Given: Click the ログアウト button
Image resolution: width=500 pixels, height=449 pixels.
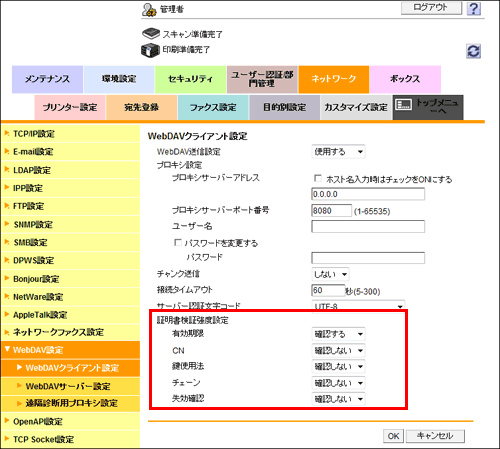Looking at the screenshot, I should [431, 8].
